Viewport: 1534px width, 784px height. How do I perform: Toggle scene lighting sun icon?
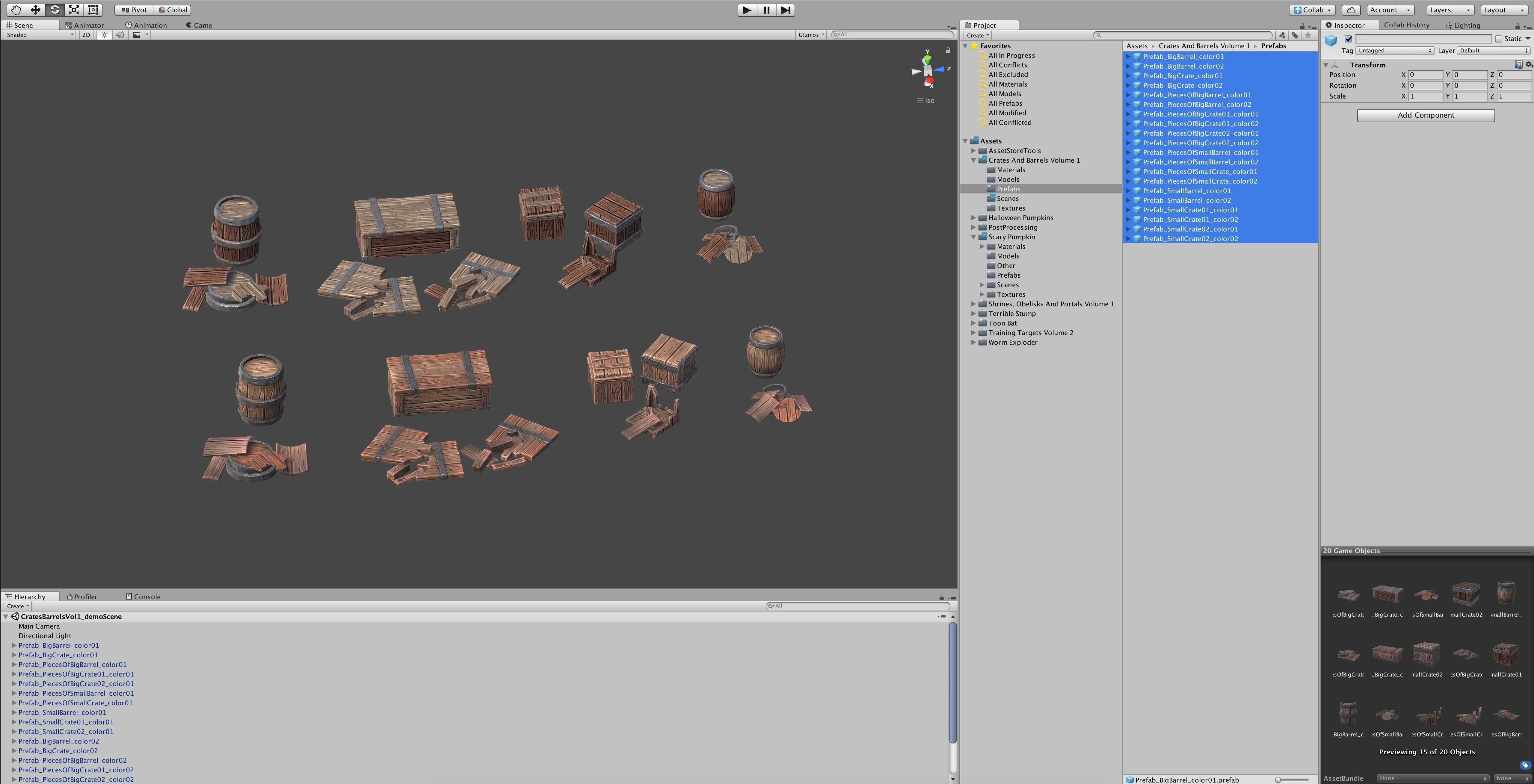105,34
